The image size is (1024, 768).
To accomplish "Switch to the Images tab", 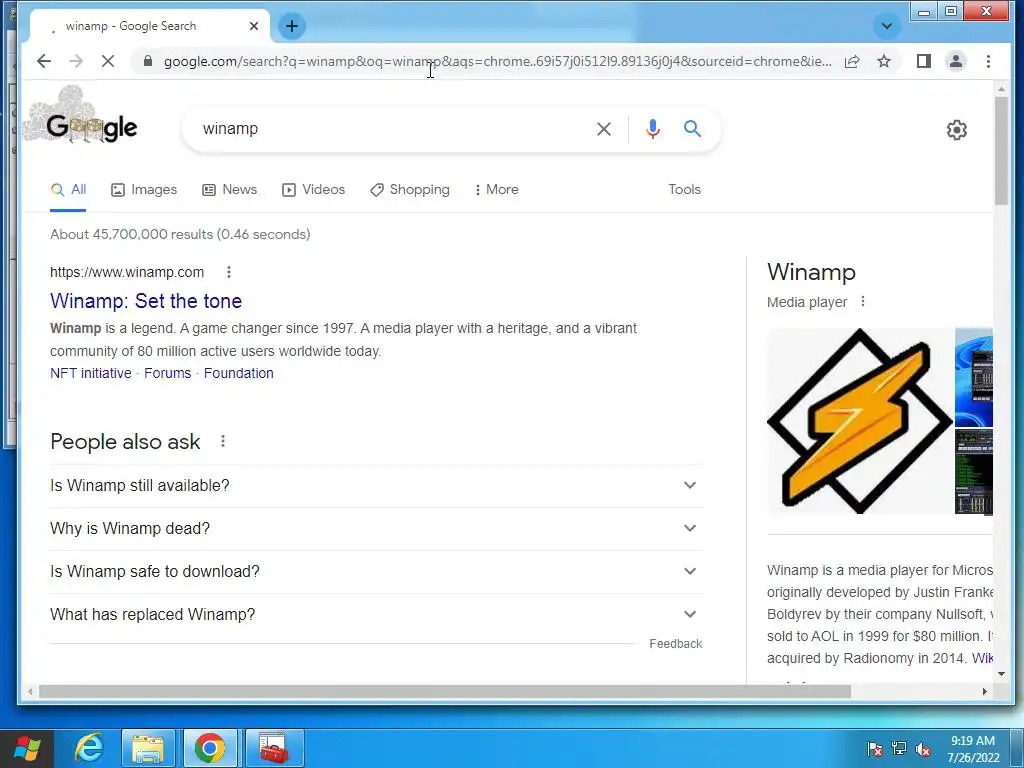I will [144, 190].
